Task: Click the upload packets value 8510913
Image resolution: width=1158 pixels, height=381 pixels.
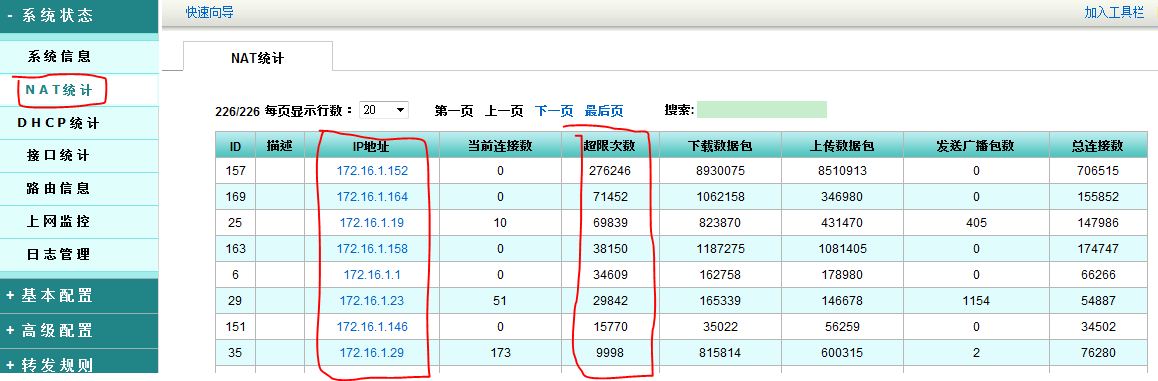Action: pos(842,171)
